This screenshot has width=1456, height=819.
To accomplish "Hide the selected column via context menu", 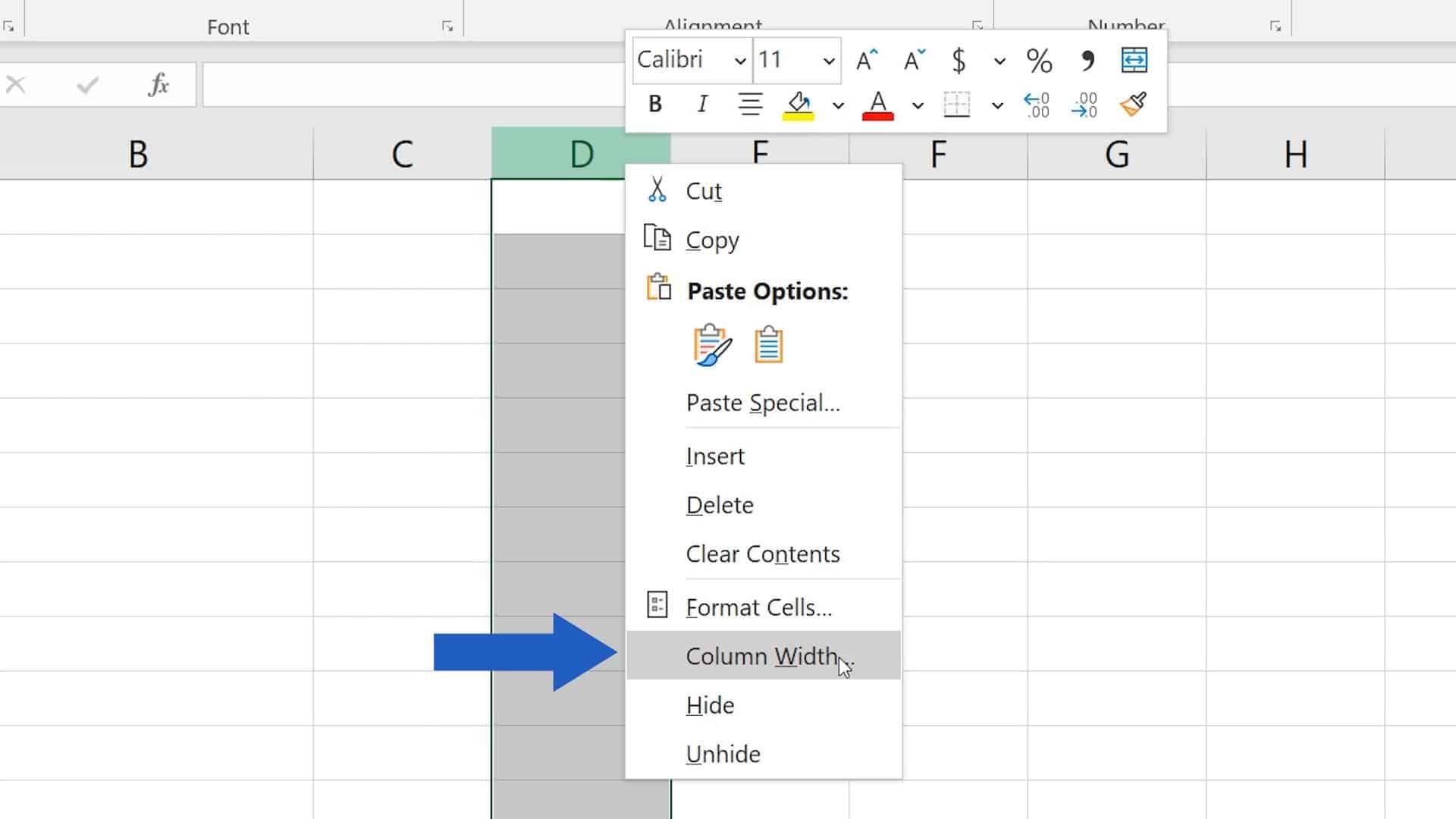I will click(x=709, y=704).
